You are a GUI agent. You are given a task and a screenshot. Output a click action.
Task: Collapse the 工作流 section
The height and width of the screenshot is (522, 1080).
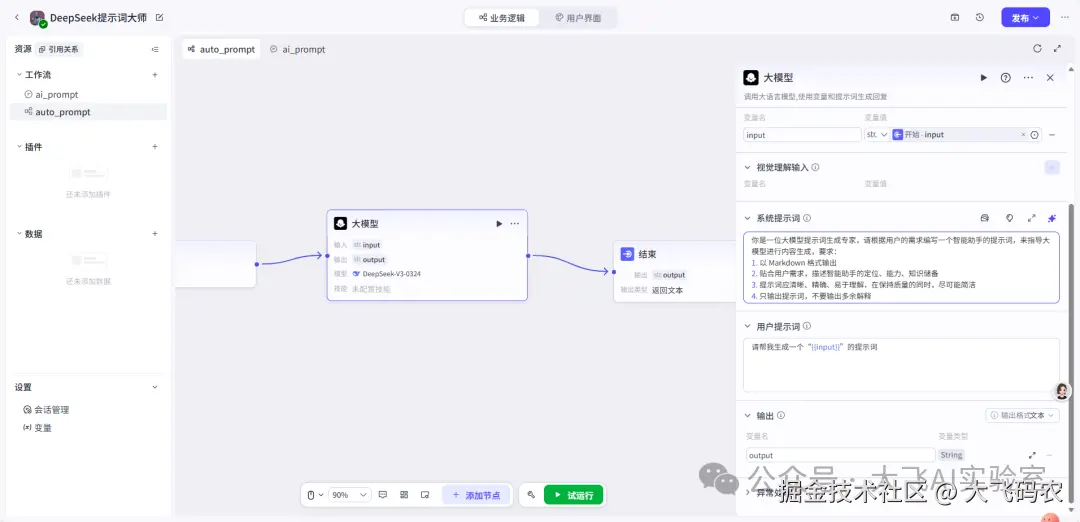coord(19,74)
